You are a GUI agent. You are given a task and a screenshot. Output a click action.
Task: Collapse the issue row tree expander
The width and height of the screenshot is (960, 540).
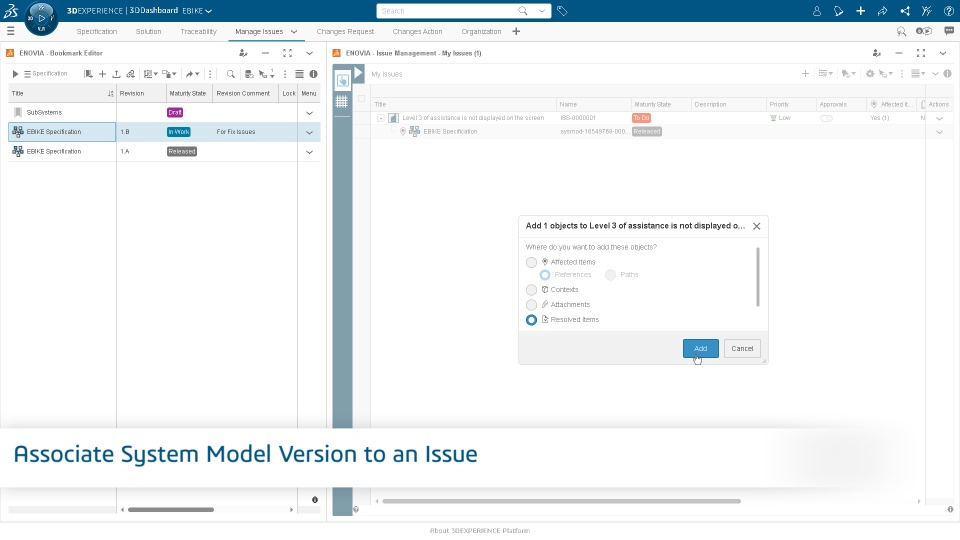381,118
